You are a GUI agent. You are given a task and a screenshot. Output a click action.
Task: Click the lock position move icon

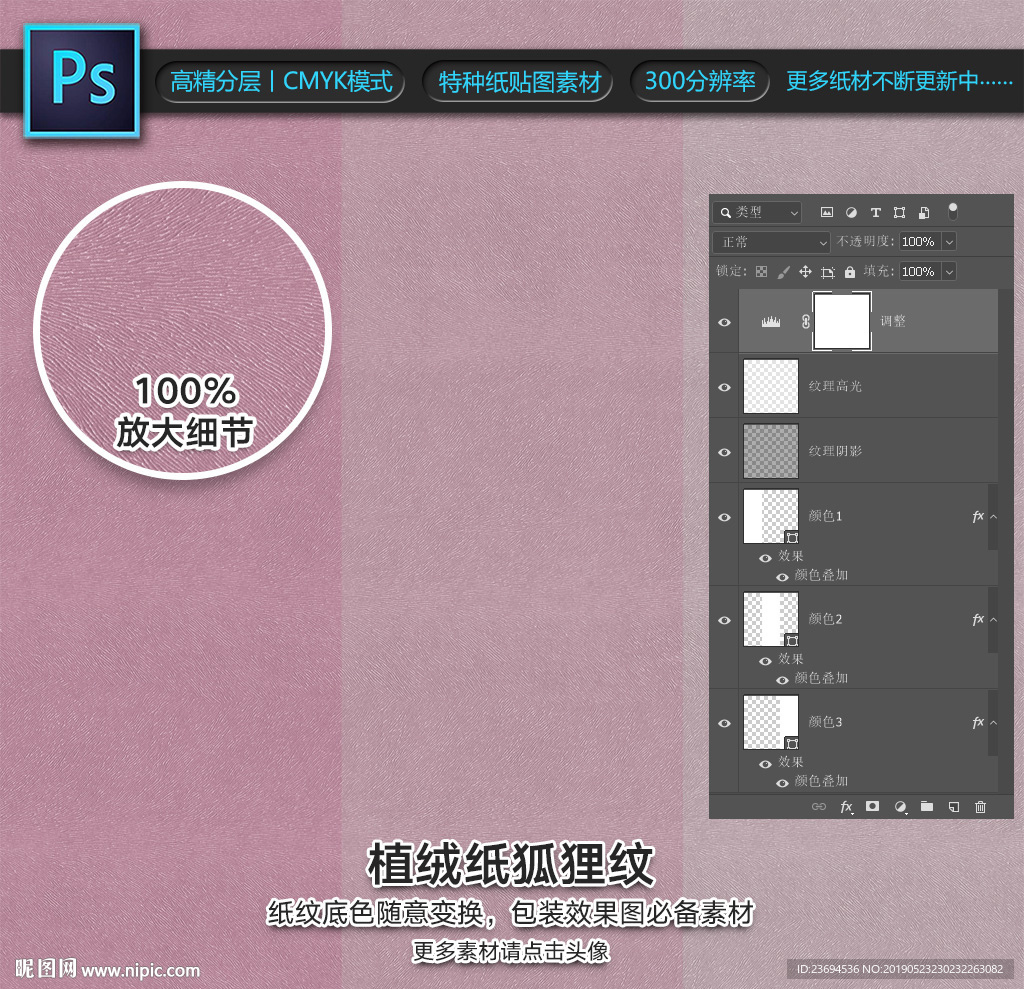pos(805,272)
